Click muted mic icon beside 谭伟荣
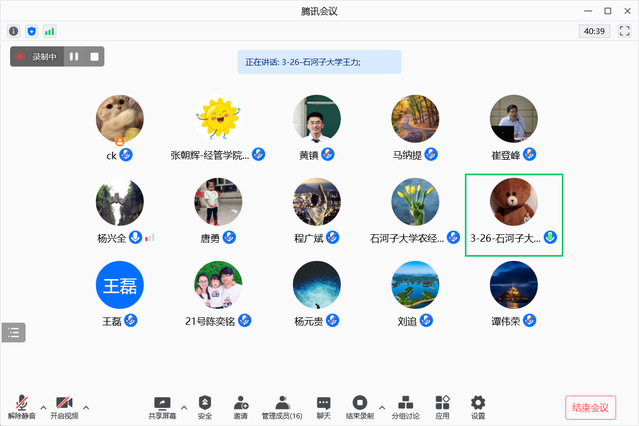Screen dimensions: 639x426 (x=529, y=320)
